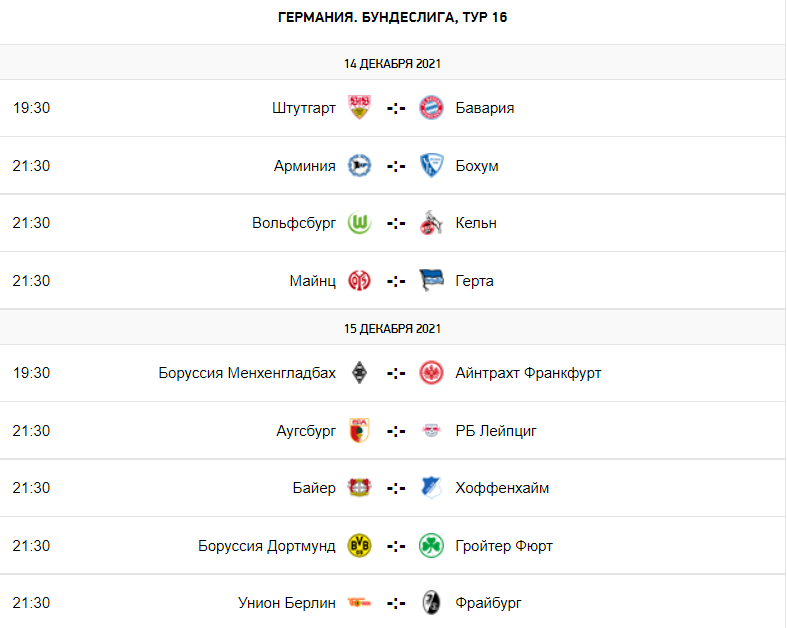787x628 pixels.
Task: Click the Hertha blue flag logo
Action: click(x=431, y=281)
